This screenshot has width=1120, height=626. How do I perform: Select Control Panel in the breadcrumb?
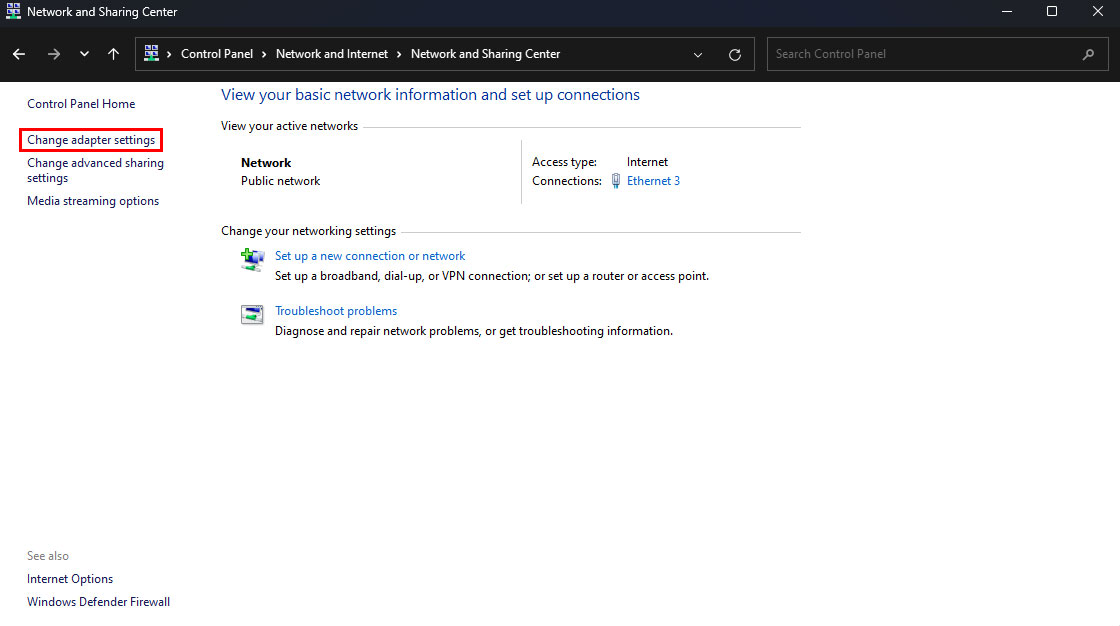tap(217, 54)
